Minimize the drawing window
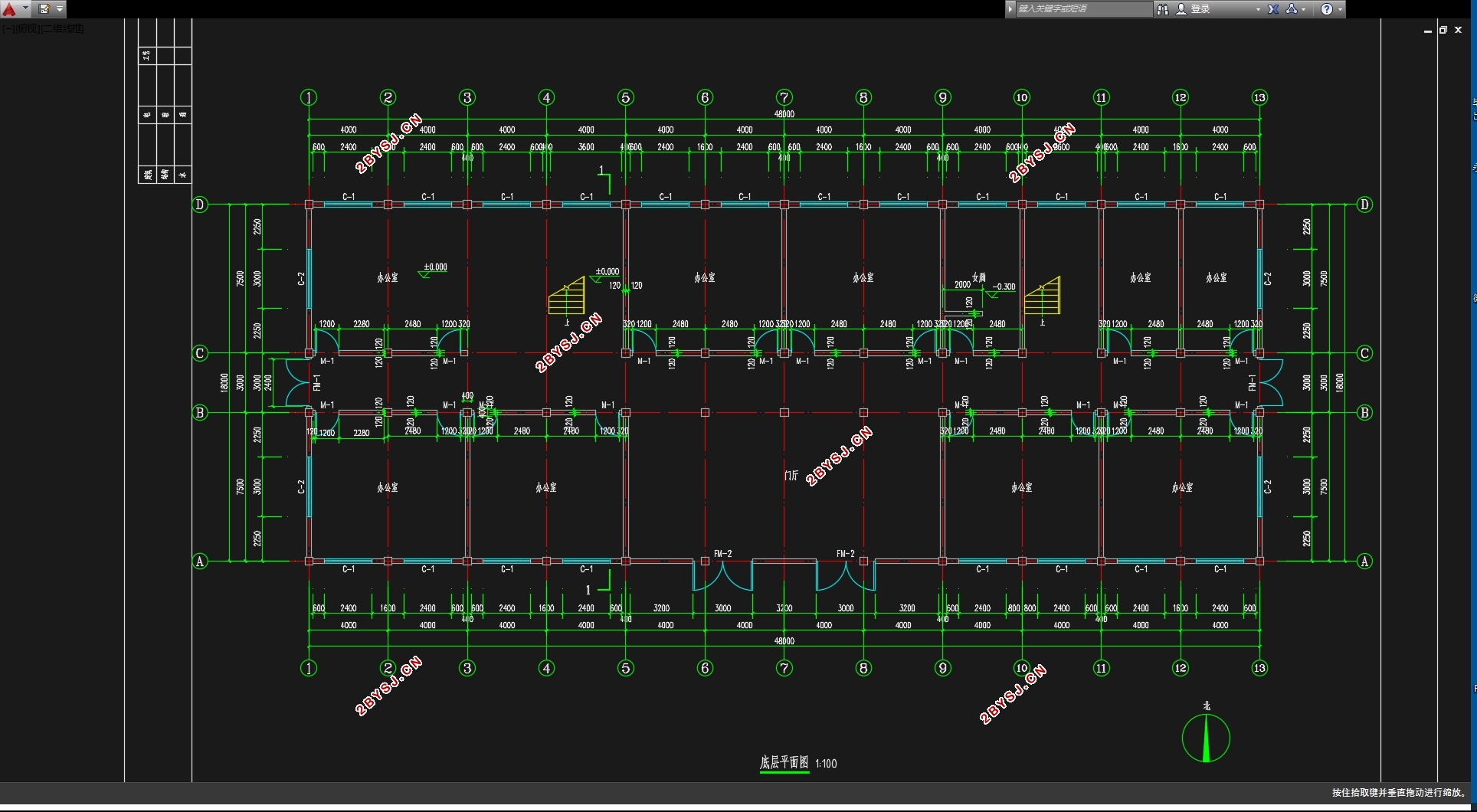 [x=1427, y=31]
